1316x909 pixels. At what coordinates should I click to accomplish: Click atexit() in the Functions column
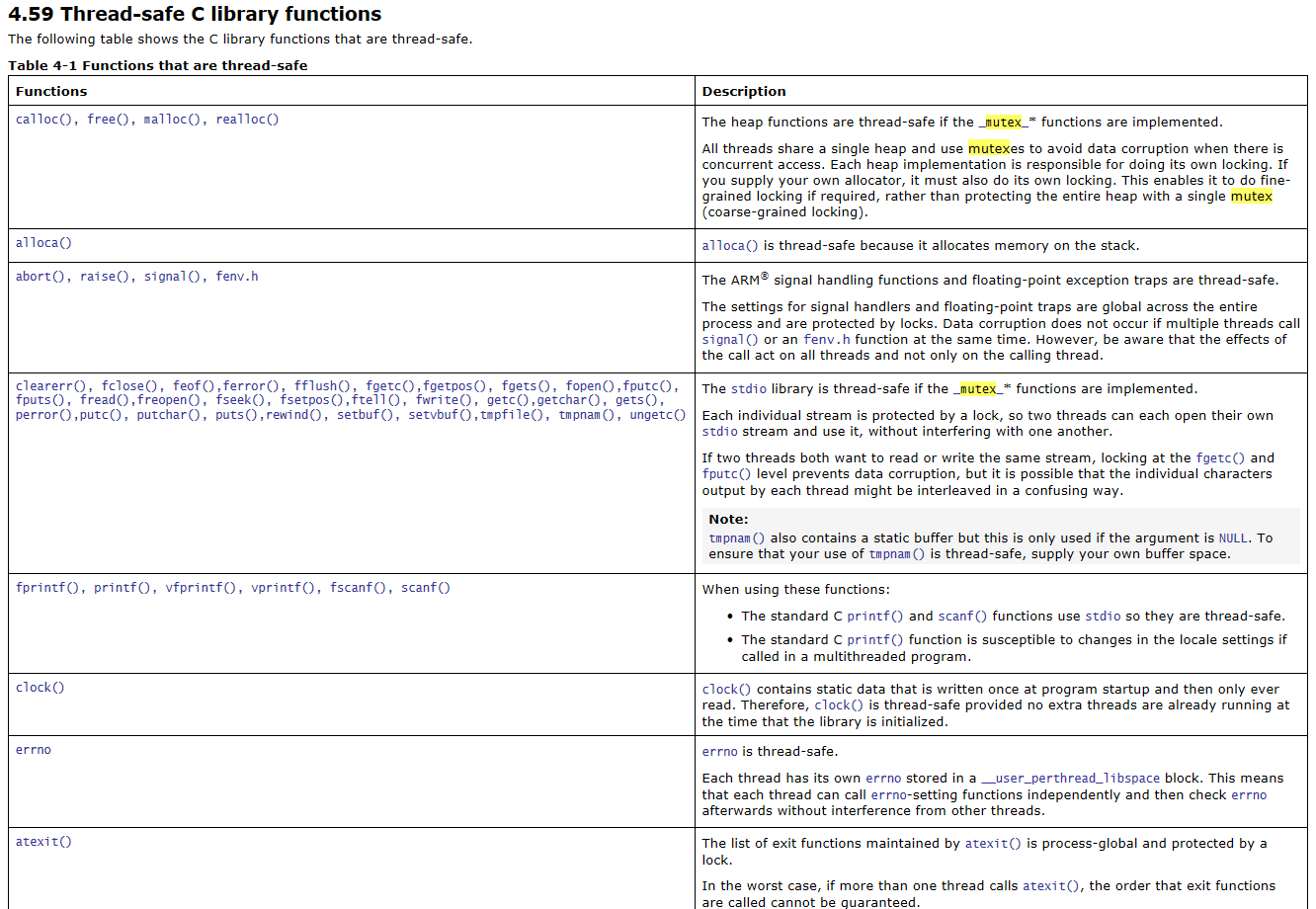[x=43, y=842]
